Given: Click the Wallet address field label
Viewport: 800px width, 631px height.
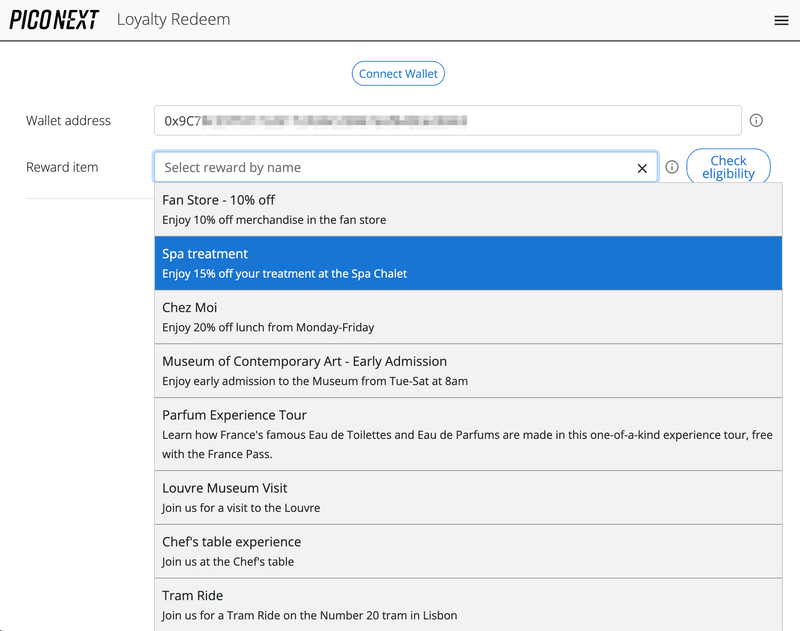Looking at the screenshot, I should (x=68, y=121).
